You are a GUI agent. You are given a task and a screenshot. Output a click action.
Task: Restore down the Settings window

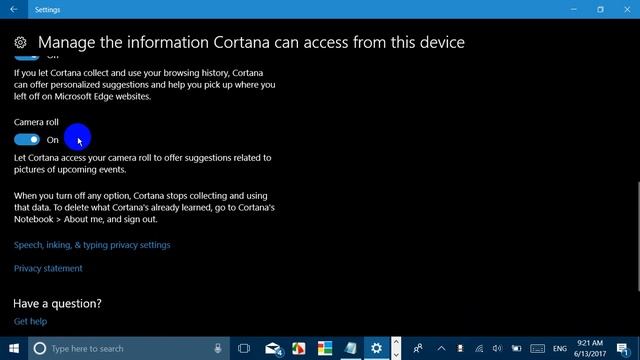click(600, 9)
